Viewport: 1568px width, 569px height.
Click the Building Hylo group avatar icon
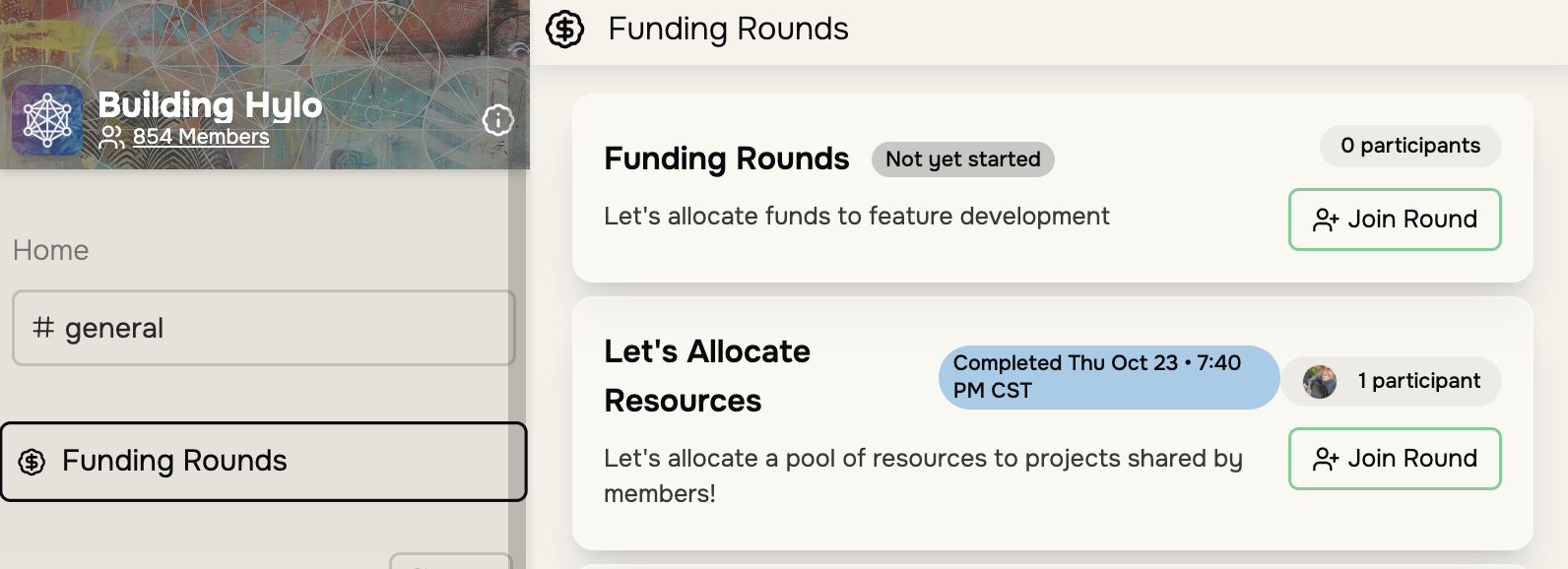(x=47, y=120)
